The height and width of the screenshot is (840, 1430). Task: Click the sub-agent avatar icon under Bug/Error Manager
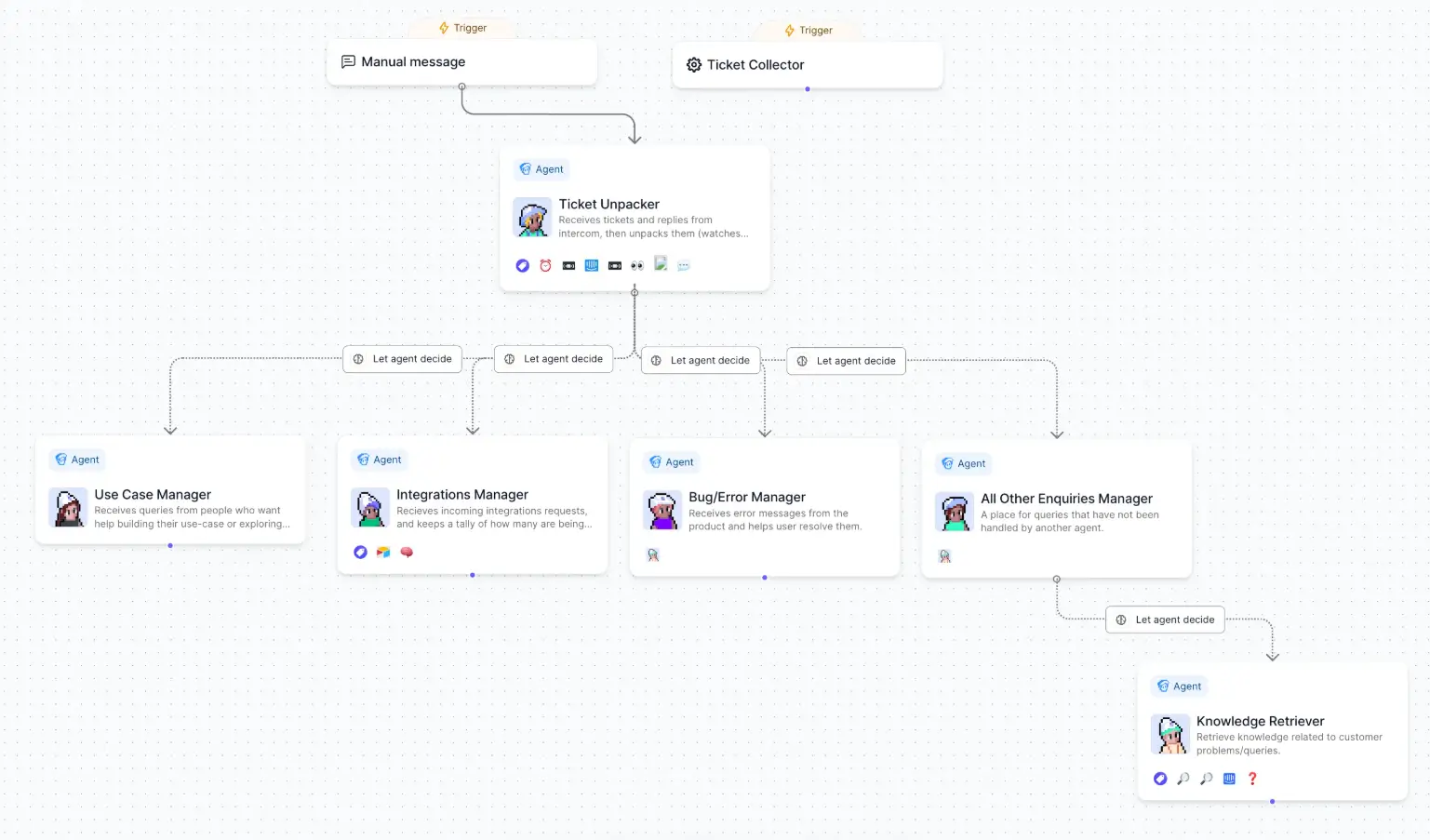point(653,555)
